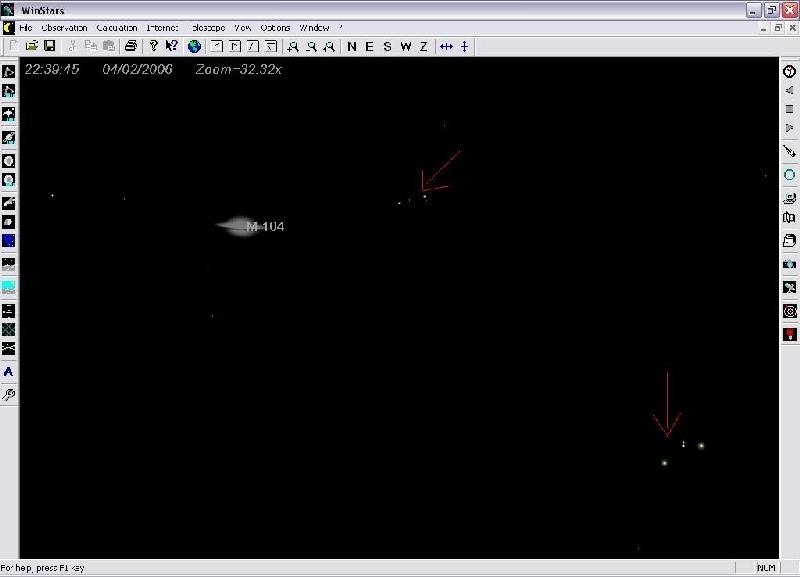
Task: Open the File menu
Action: click(26, 28)
